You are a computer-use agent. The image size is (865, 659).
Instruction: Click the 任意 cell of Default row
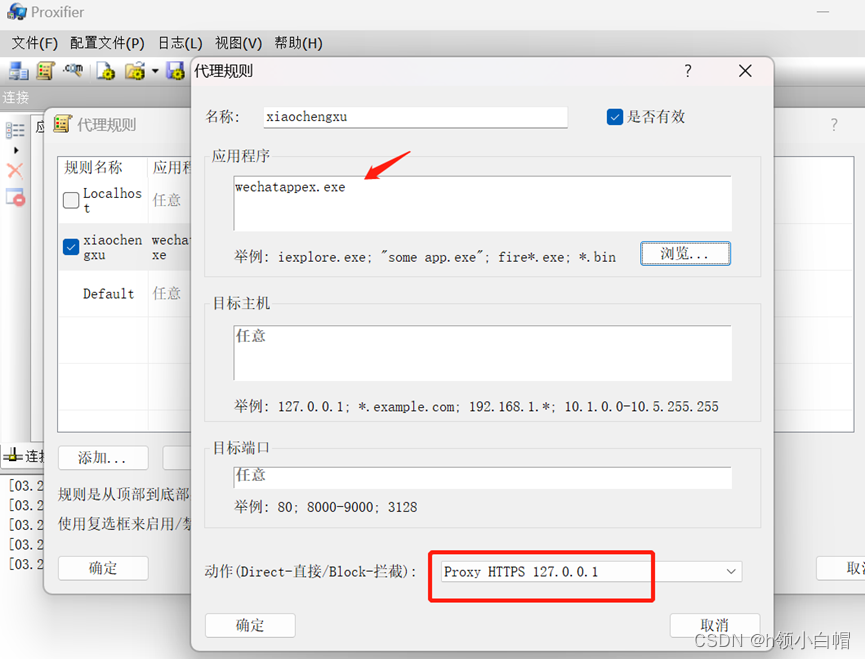[x=167, y=293]
